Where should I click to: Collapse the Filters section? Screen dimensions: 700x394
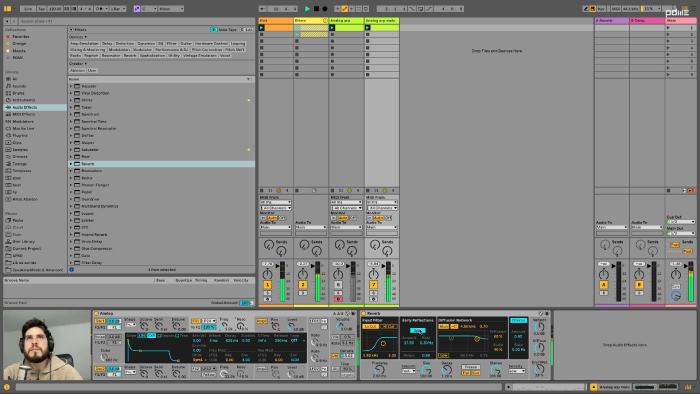pyautogui.click(x=71, y=29)
